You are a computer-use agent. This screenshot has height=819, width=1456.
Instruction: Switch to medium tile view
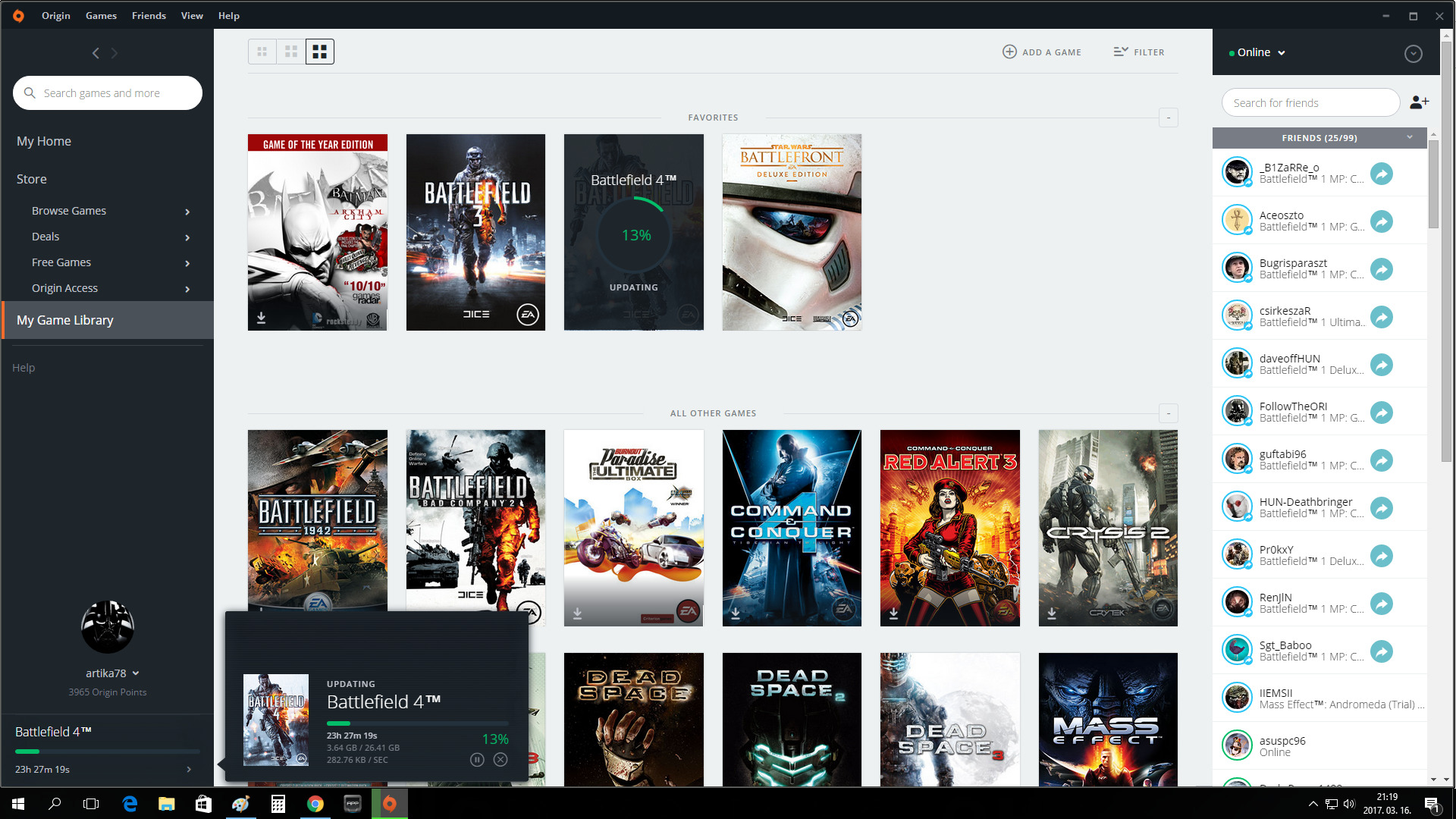click(291, 52)
